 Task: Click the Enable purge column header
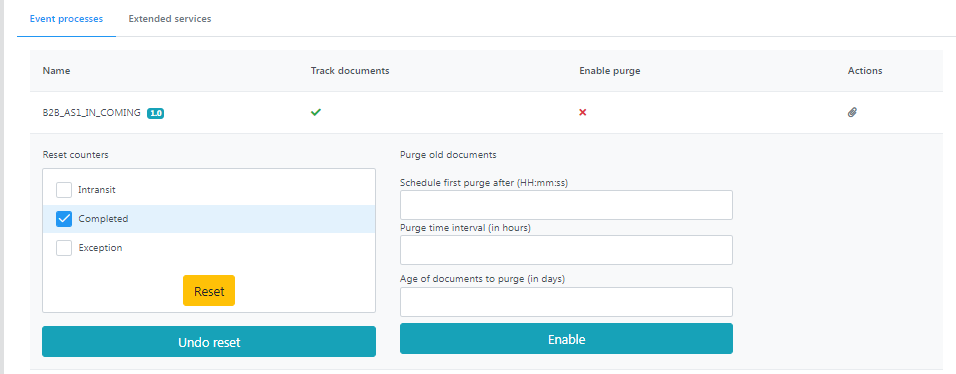(610, 71)
